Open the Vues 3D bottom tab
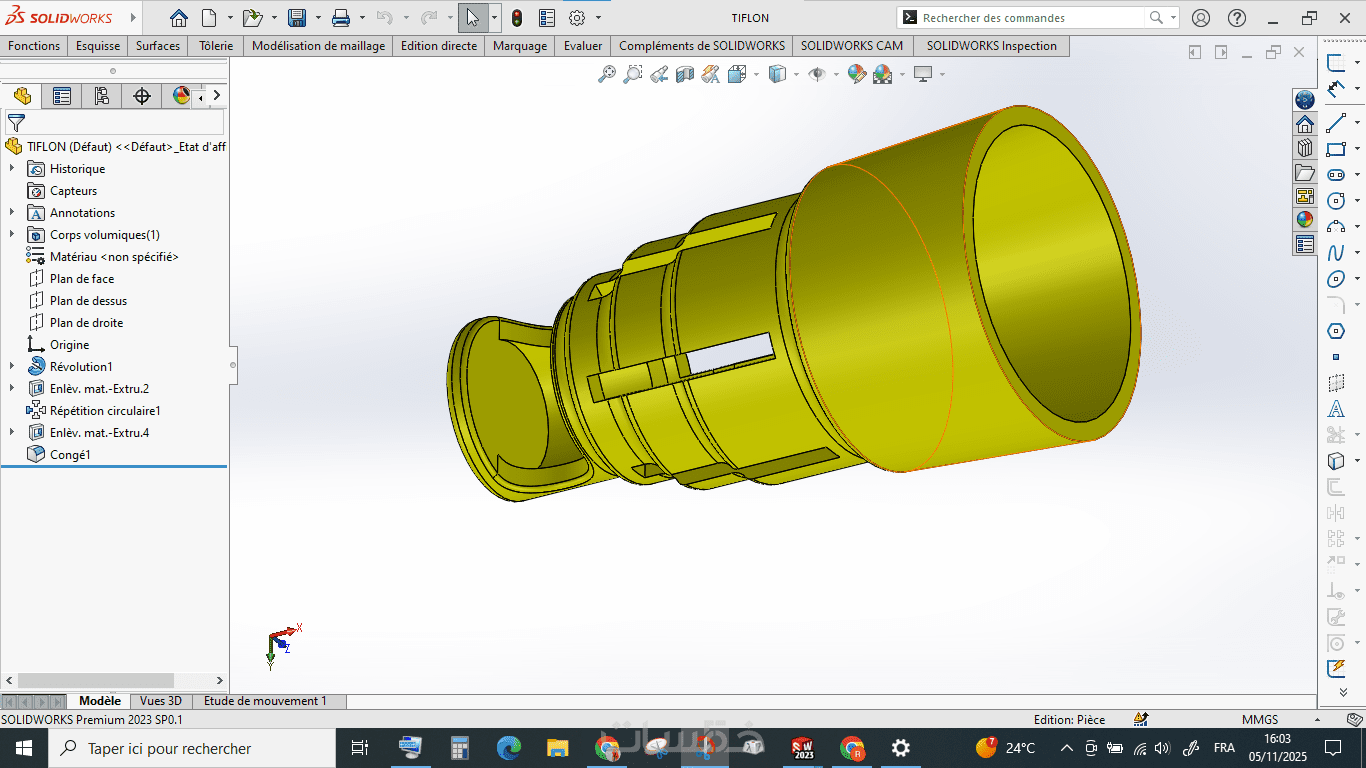 pos(161,701)
